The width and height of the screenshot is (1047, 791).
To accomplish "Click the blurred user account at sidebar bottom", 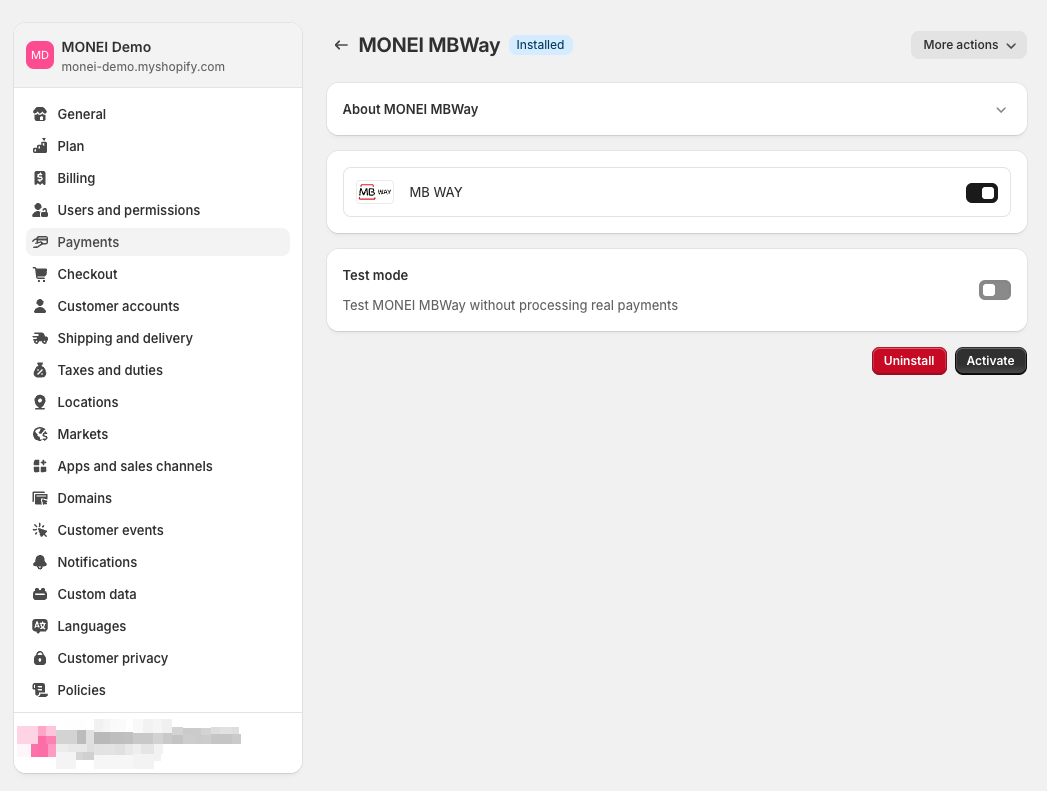I will pyautogui.click(x=130, y=743).
